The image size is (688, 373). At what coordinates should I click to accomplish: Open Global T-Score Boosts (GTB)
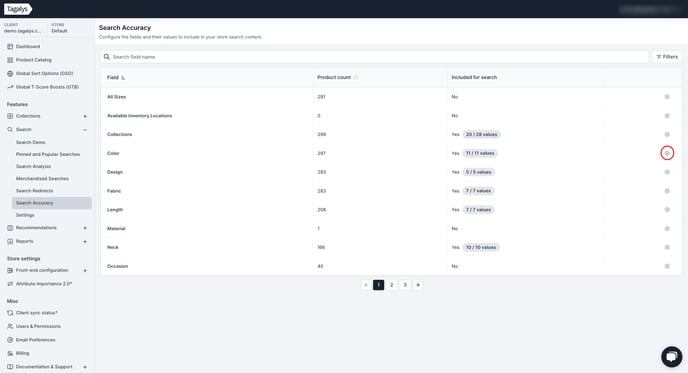[47, 87]
